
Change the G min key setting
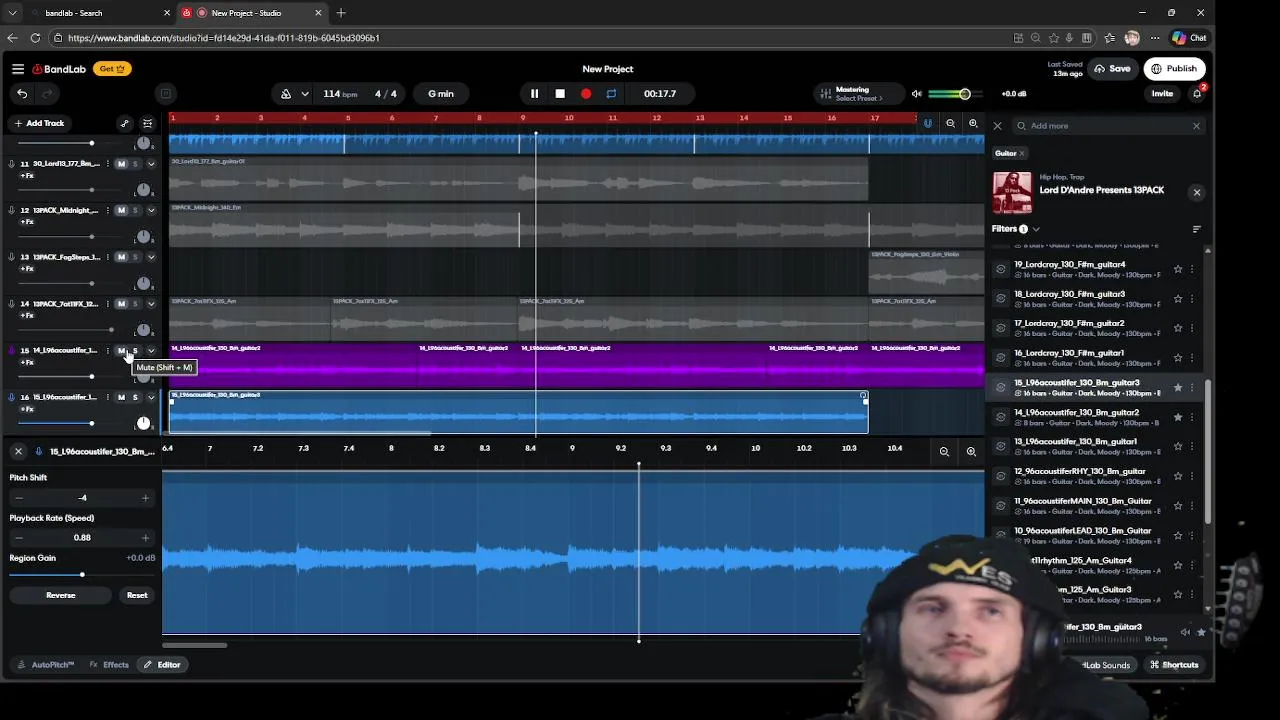tap(441, 94)
